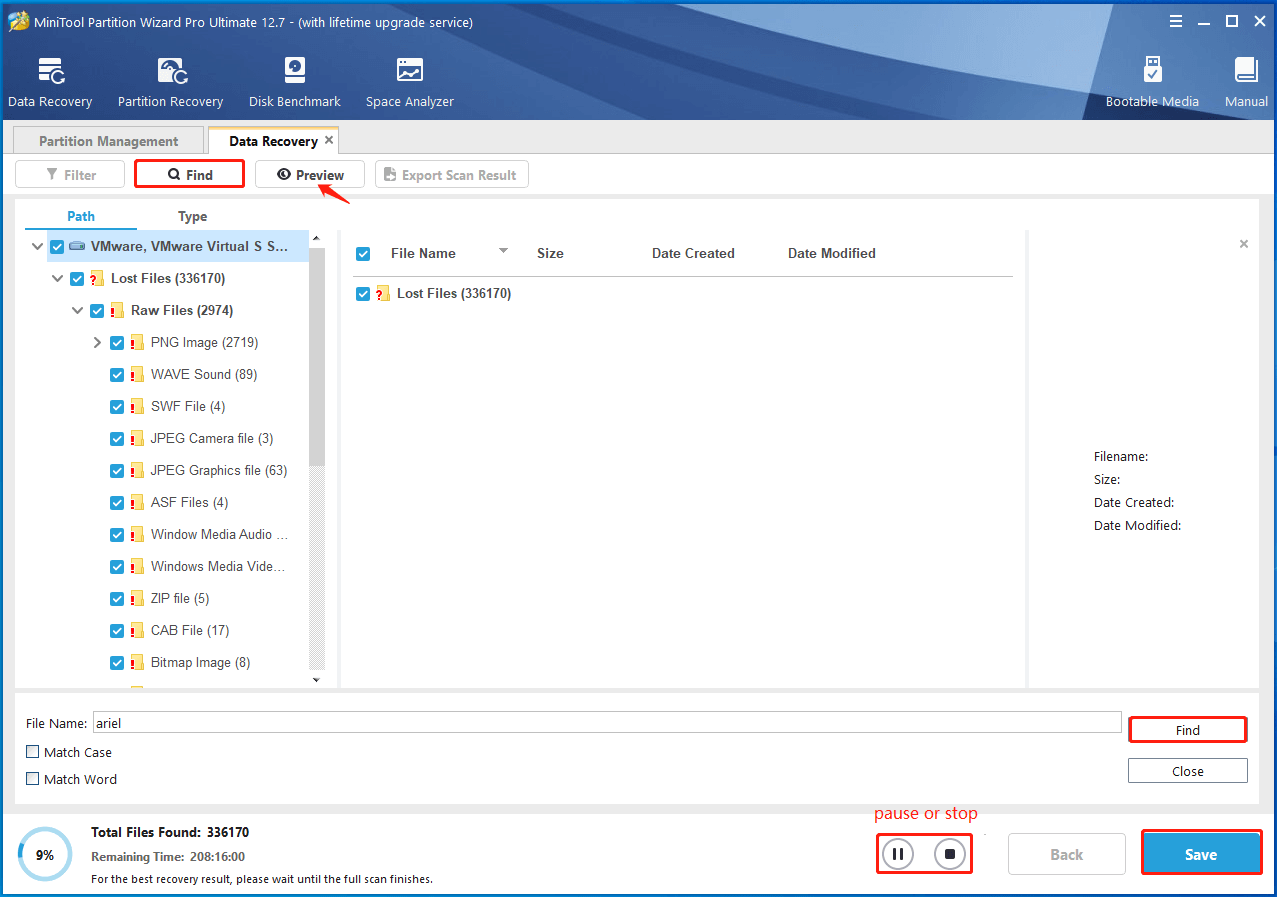Screen dimensions: 1277x897
Task: Click the PNG Image folder icon
Action: point(137,342)
